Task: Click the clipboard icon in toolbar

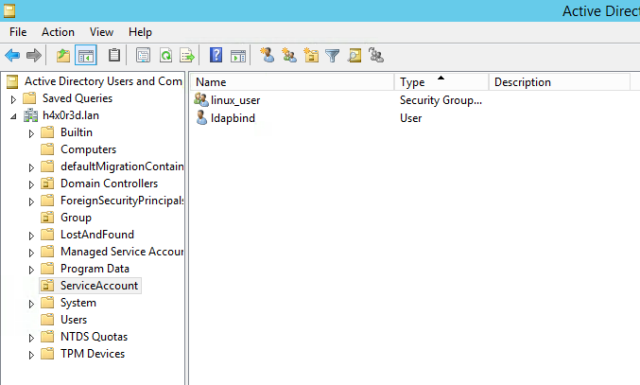Action: [114, 55]
